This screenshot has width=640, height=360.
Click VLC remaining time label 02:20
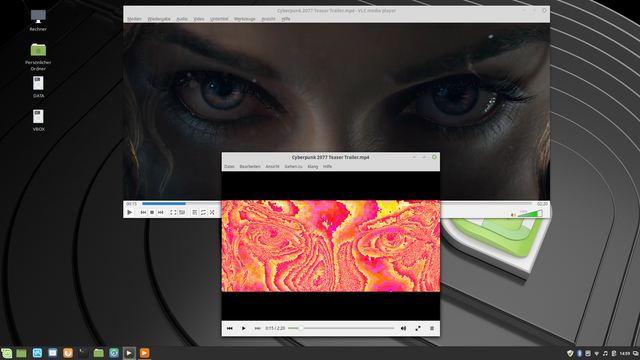point(542,204)
